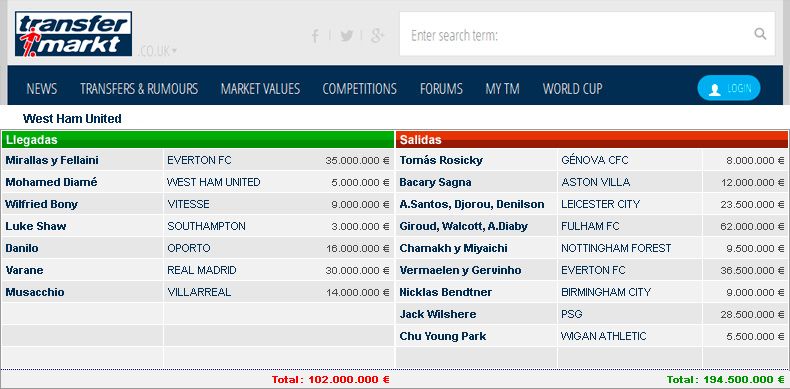Click the Llegadas green header bar
This screenshot has height=389, width=790.
tap(198, 140)
